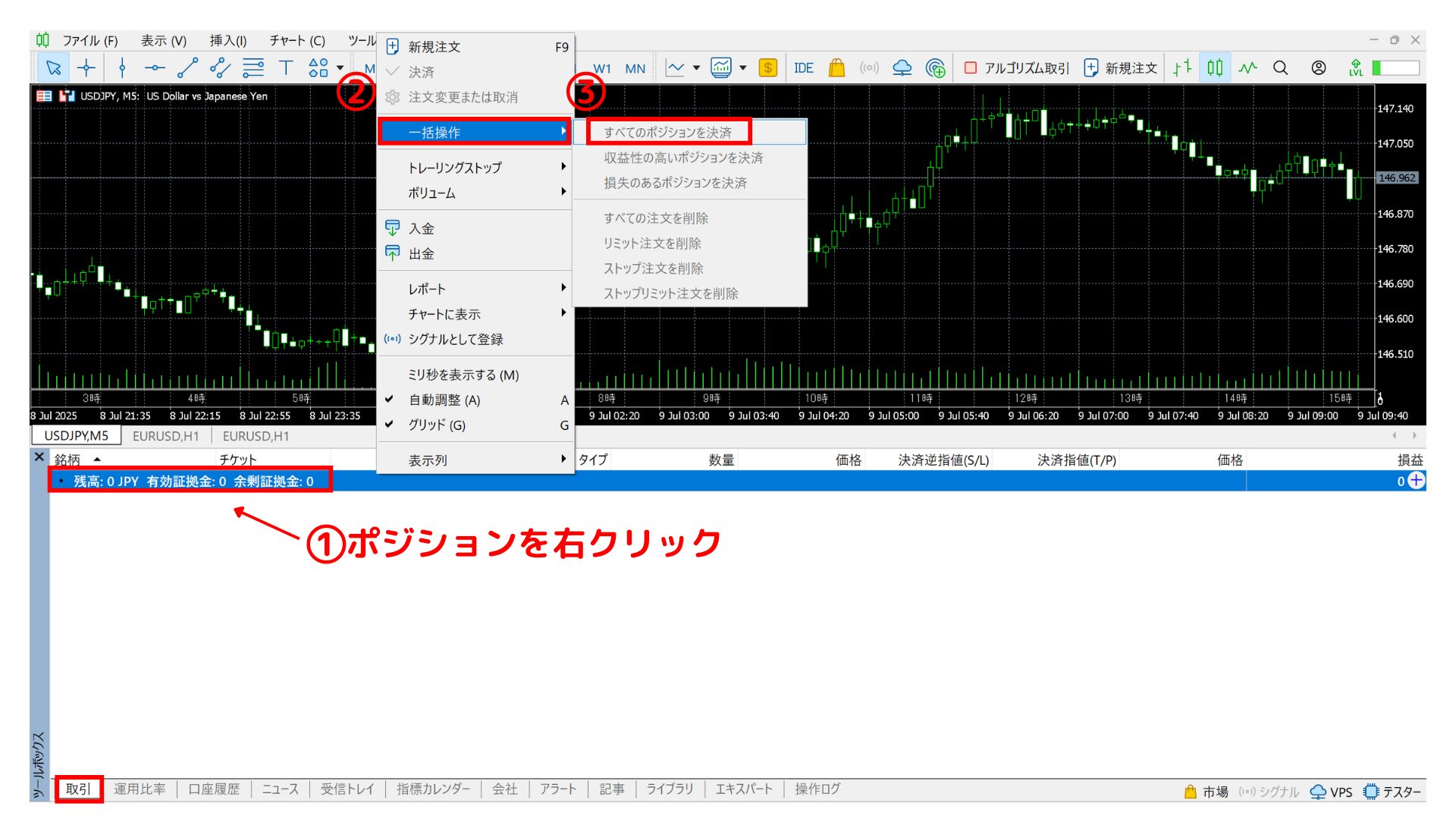
Task: Select the Equidistant Channel tool
Action: pos(220,67)
